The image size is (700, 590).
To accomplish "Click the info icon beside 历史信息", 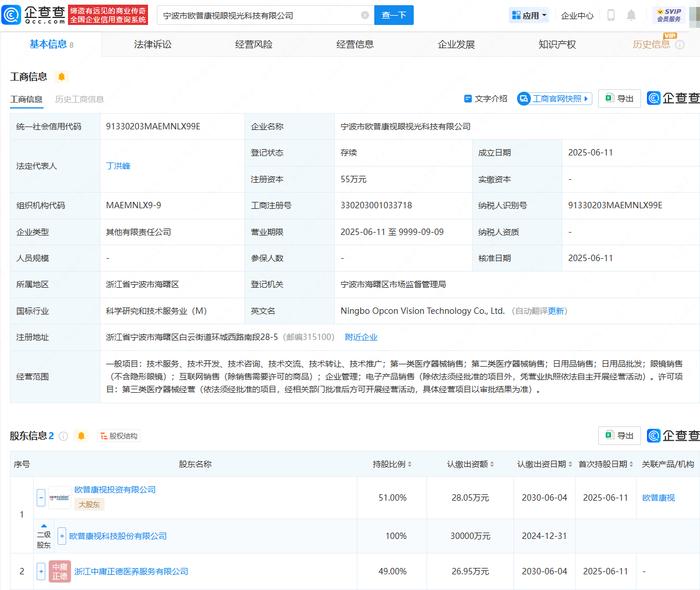I will tap(679, 45).
